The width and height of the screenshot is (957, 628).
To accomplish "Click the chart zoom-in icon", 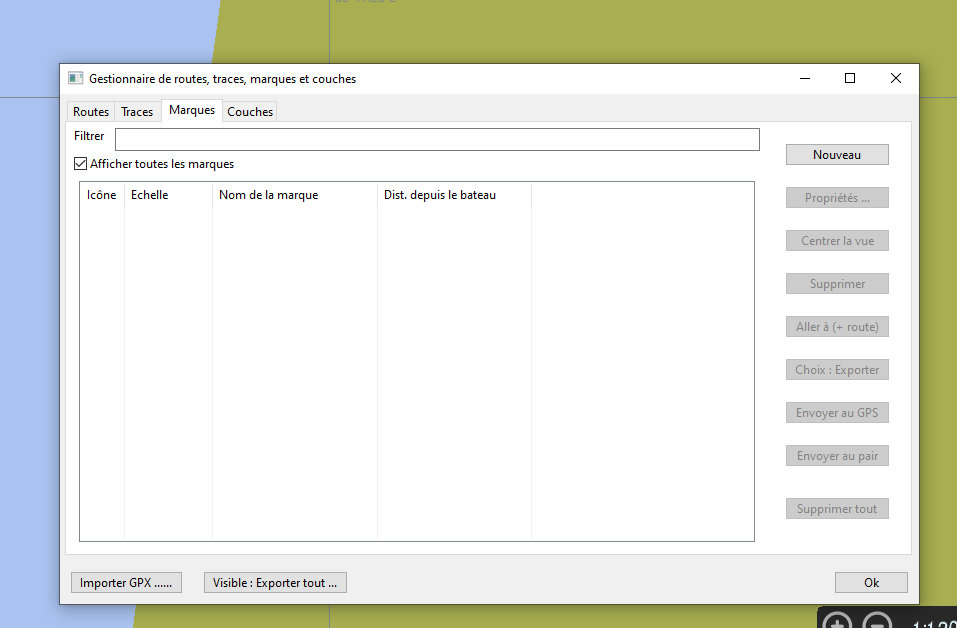I will pos(838,620).
